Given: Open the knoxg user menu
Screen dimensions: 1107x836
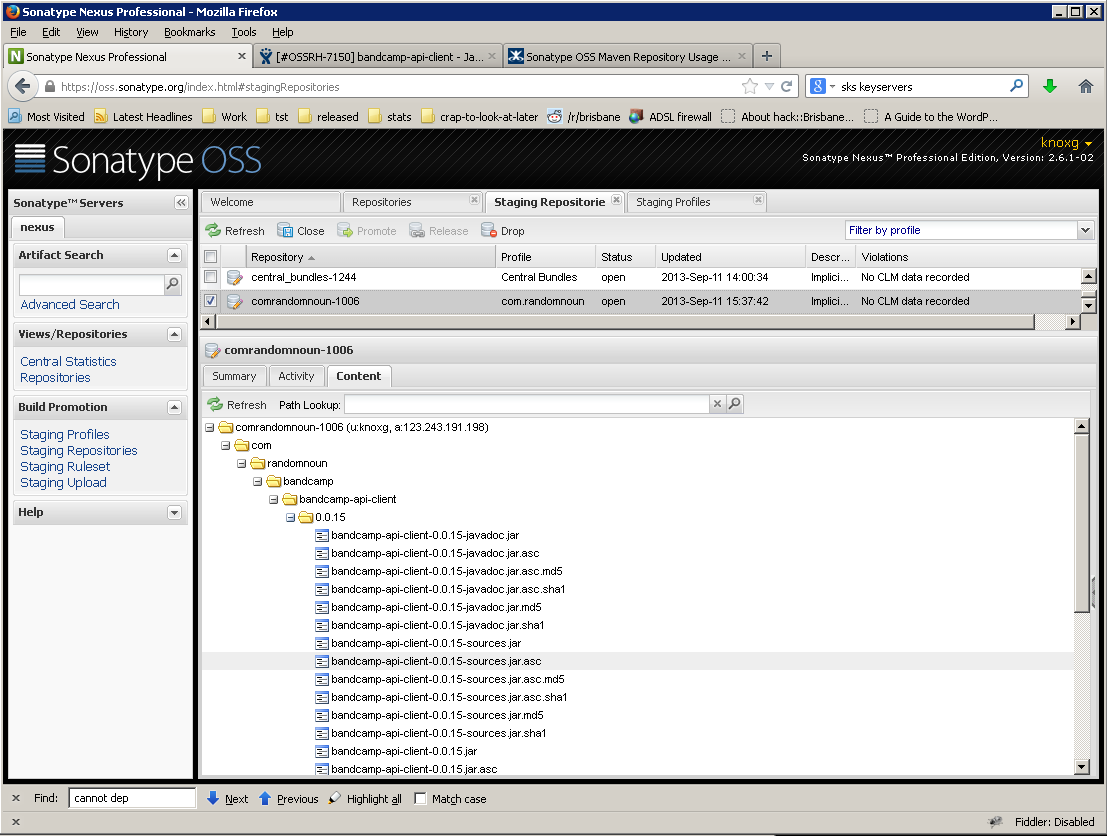Looking at the screenshot, I should pyautogui.click(x=1066, y=143).
